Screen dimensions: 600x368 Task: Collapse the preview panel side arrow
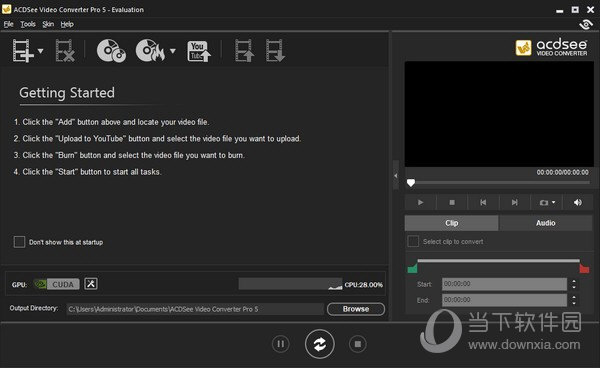396,176
